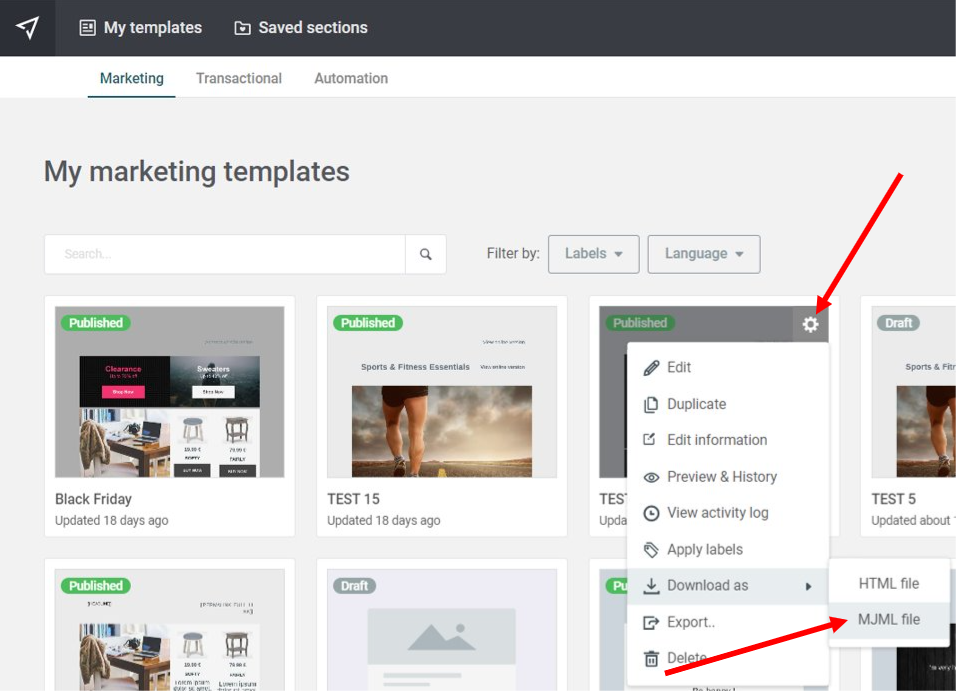Image resolution: width=956 pixels, height=691 pixels.
Task: Select Edit information menu entry
Action: (x=728, y=440)
